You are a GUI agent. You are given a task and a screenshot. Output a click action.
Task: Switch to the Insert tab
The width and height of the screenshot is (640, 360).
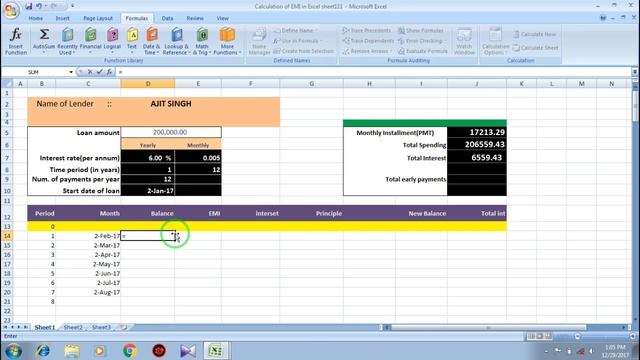click(62, 18)
